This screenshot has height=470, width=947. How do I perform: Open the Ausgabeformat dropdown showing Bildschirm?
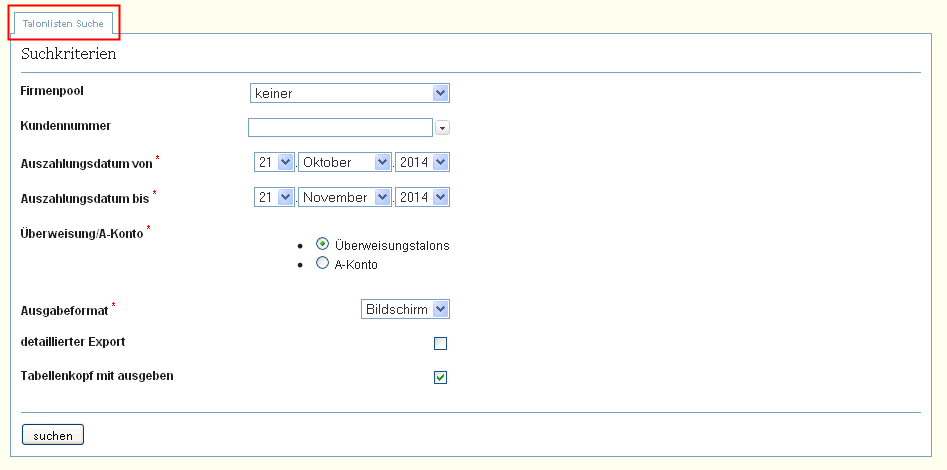[x=405, y=309]
